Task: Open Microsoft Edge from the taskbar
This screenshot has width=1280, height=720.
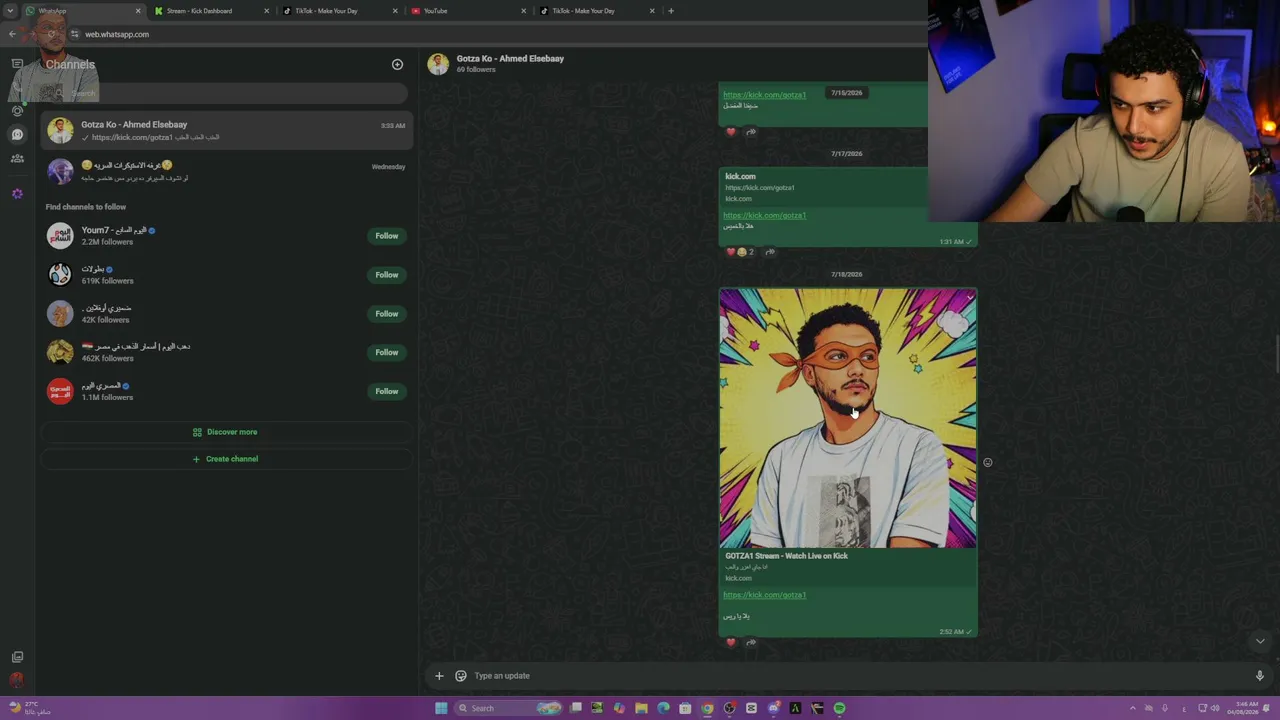Action: [x=663, y=708]
